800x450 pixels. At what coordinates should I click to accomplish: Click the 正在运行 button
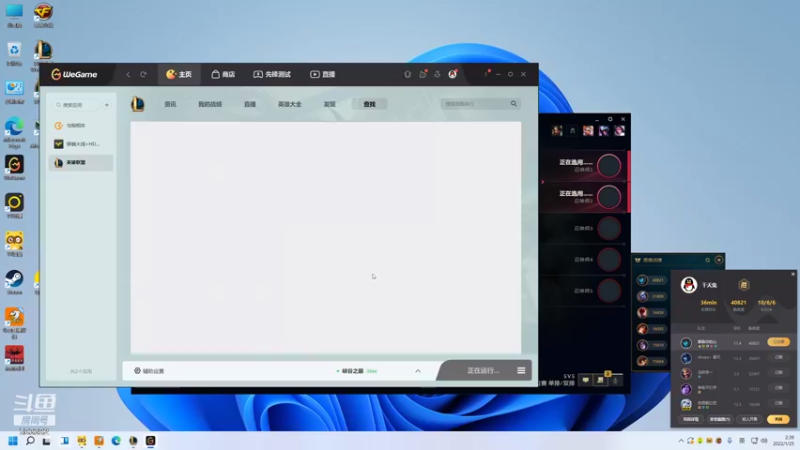(x=483, y=371)
